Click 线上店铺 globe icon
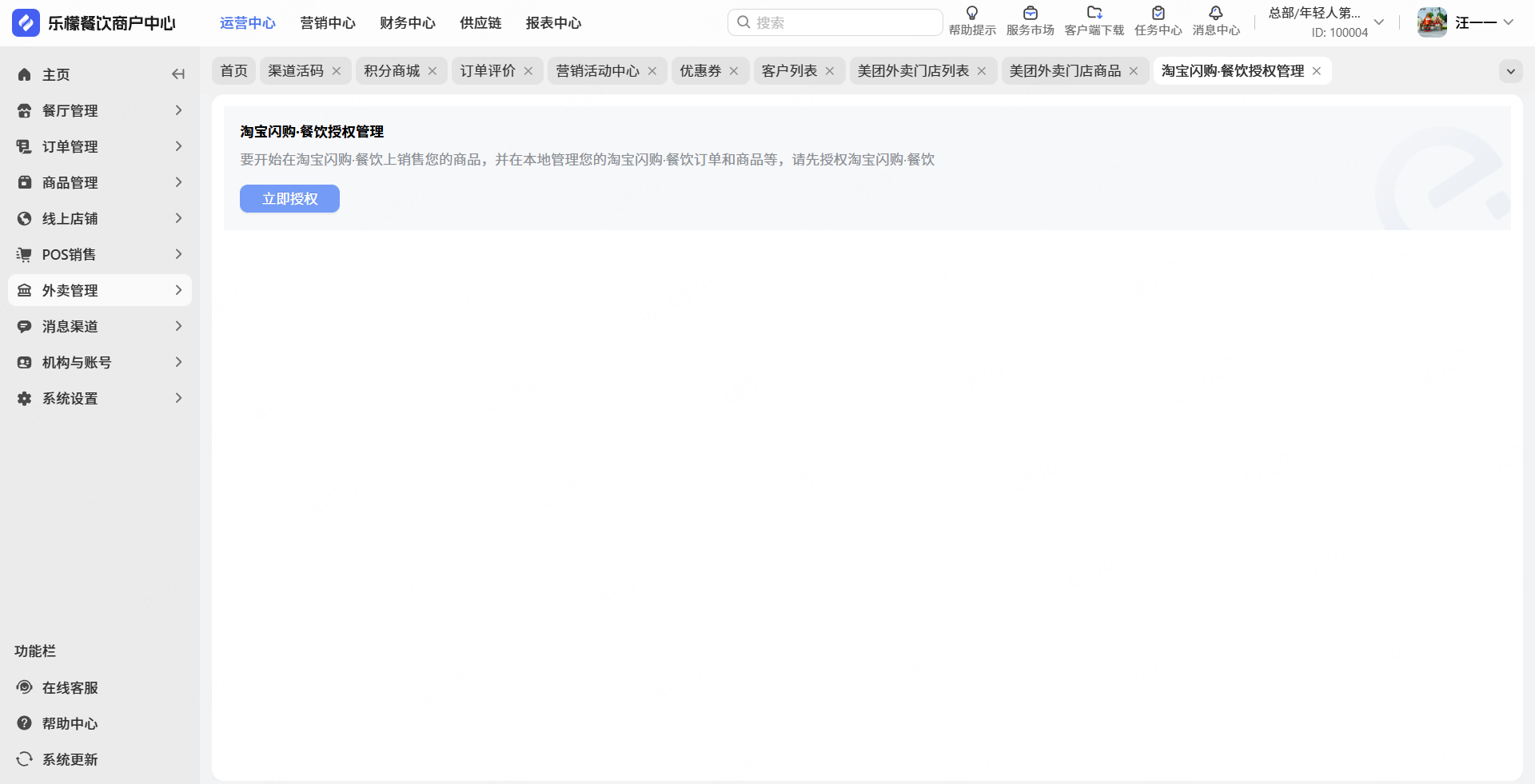Screen dimensions: 1535x784 click(25, 218)
